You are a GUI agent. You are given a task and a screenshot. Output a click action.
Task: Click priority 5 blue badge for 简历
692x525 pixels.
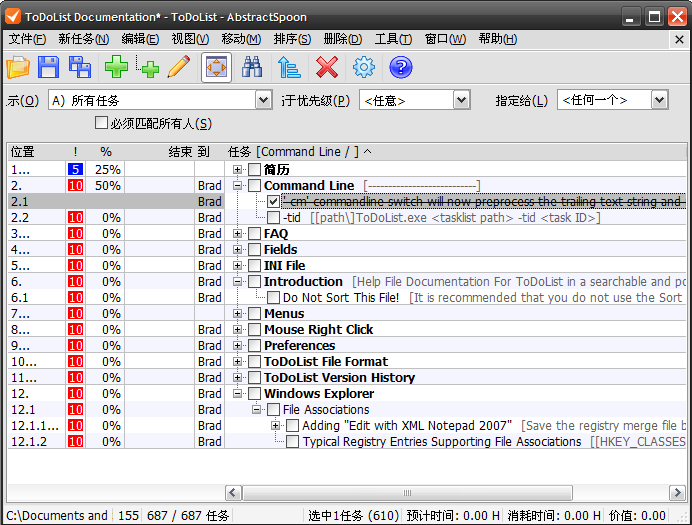[x=75, y=169]
